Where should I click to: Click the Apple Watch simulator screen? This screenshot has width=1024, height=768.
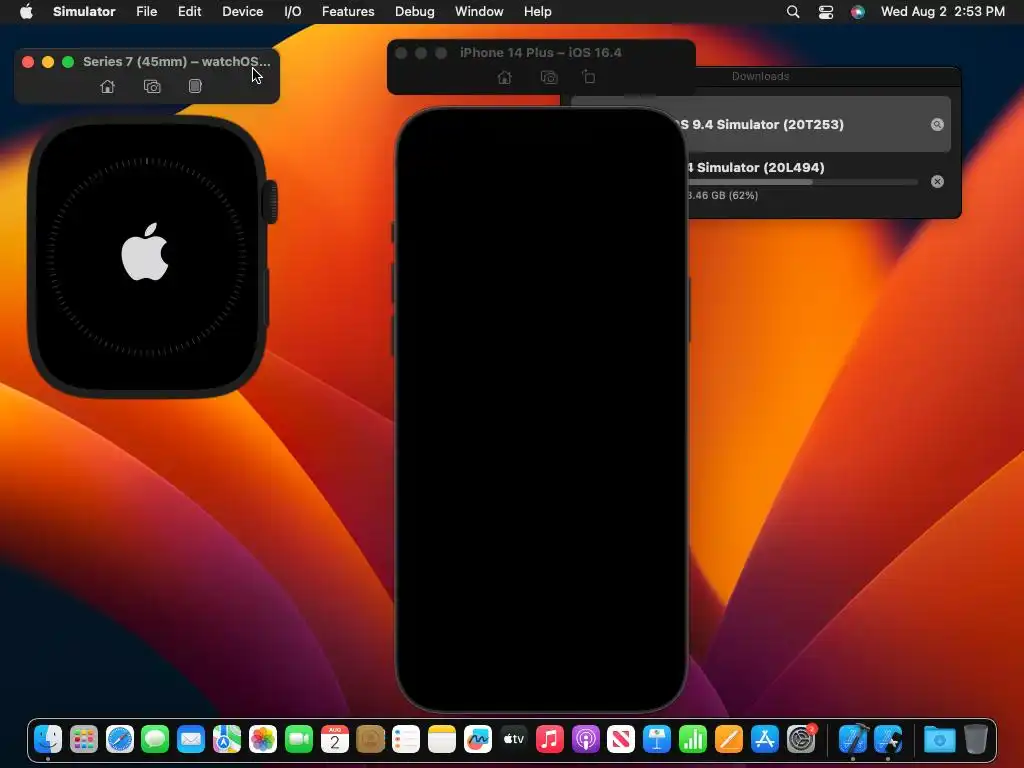coord(148,256)
